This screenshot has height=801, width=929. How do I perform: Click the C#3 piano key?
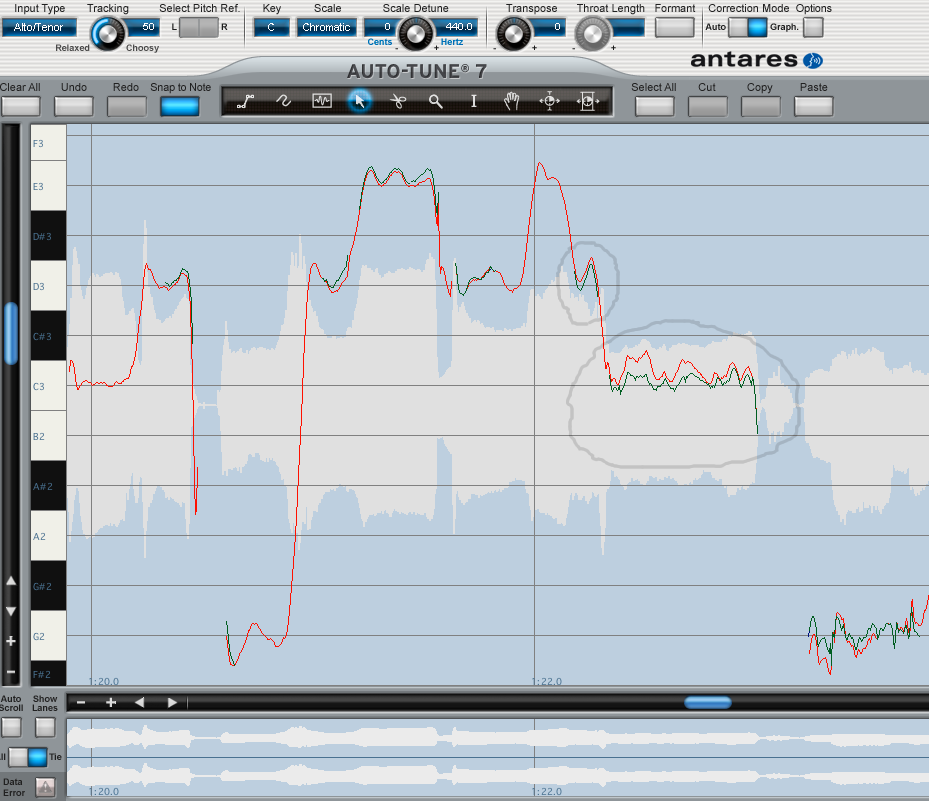49,336
